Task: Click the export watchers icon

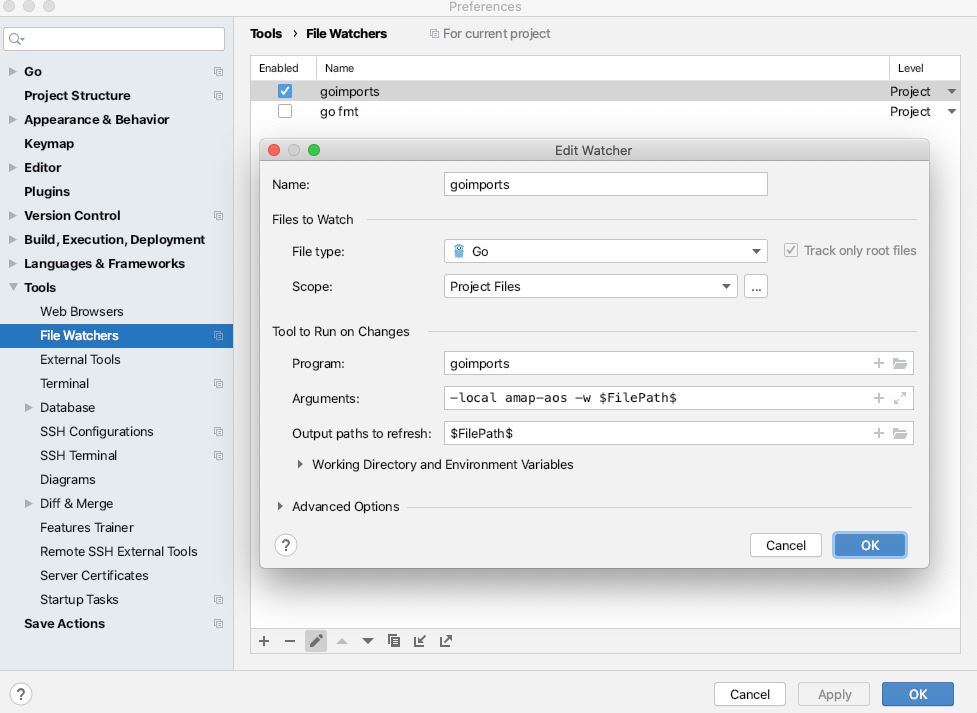Action: 446,641
